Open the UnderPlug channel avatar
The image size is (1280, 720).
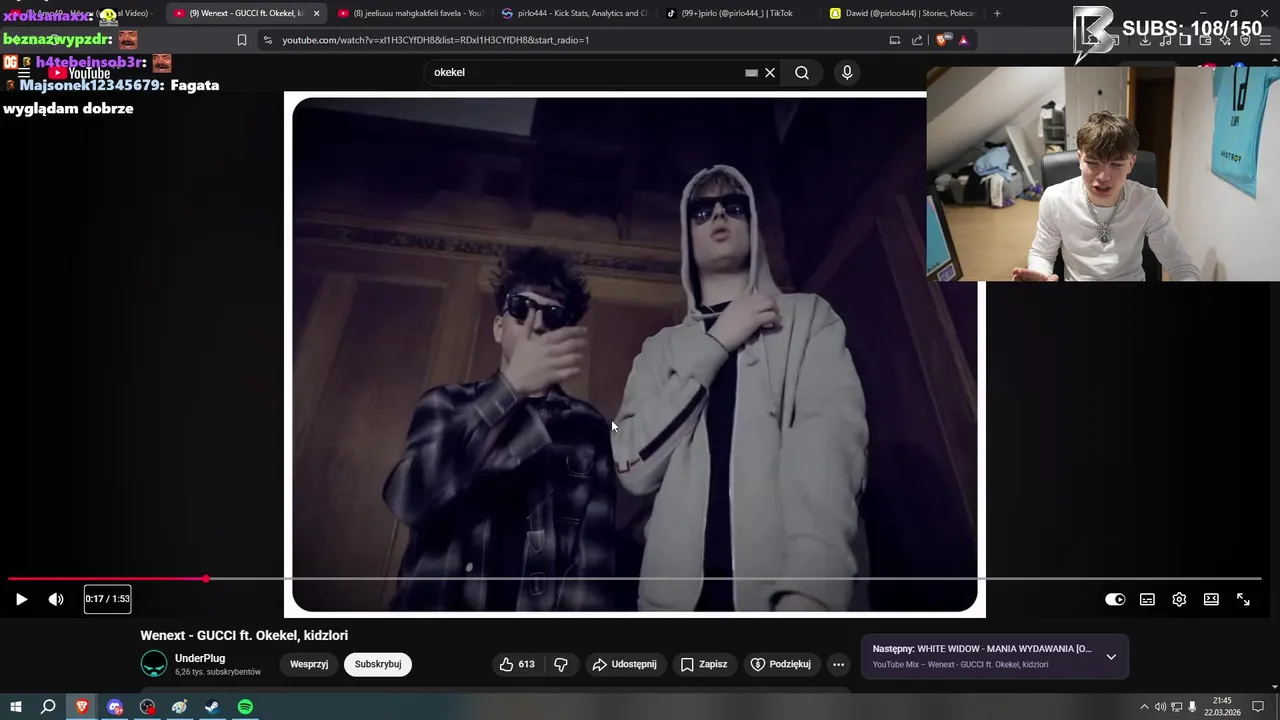154,664
